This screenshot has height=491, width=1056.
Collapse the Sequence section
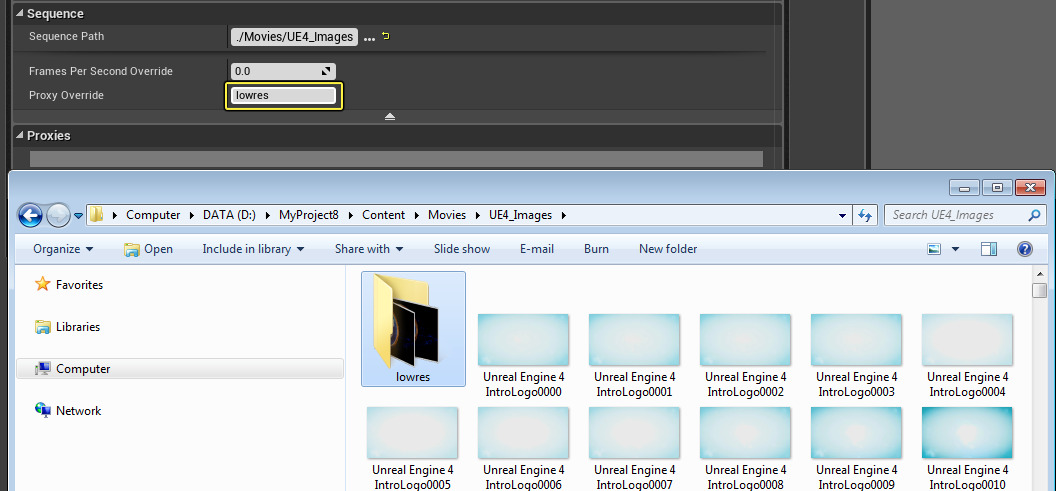click(x=19, y=14)
